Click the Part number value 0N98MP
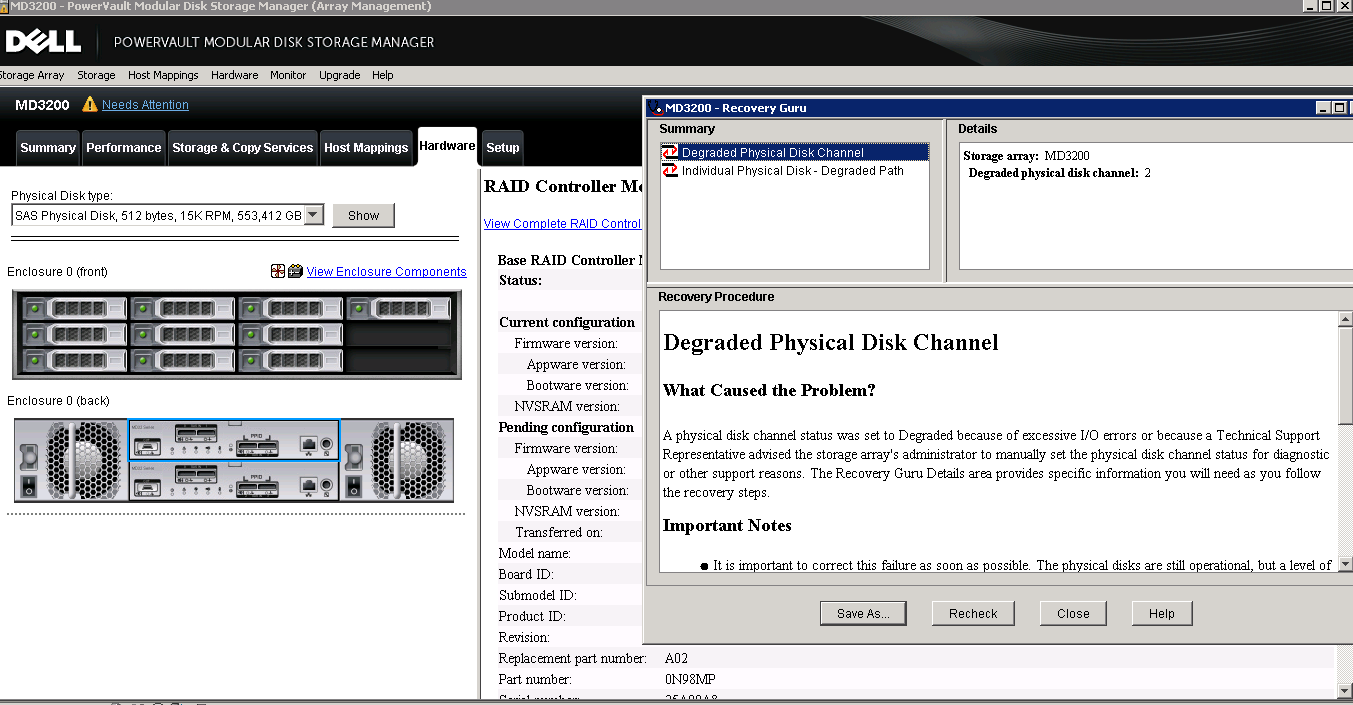Viewport: 1353px width, 705px height. click(x=690, y=680)
